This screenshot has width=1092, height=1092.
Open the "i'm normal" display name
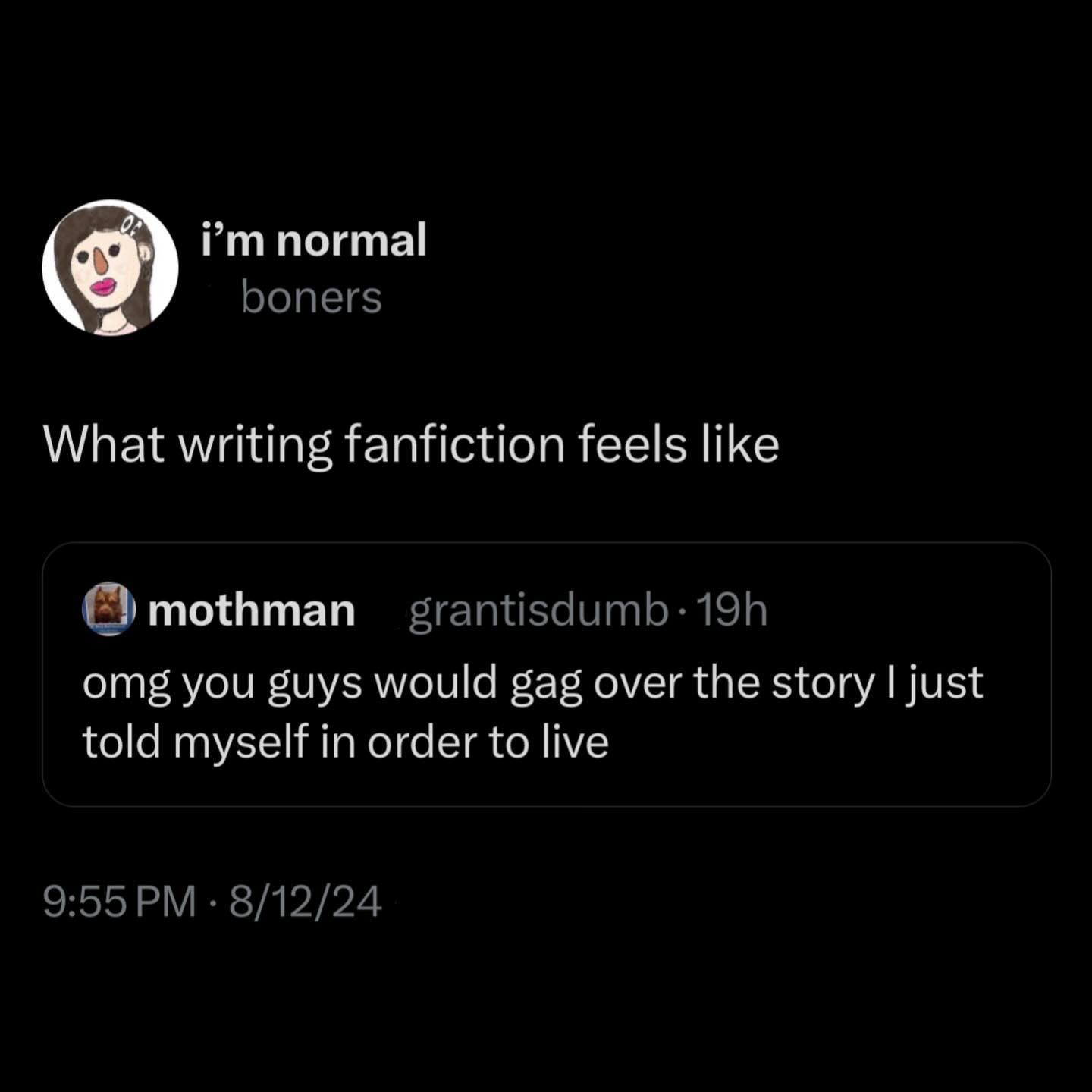314,240
